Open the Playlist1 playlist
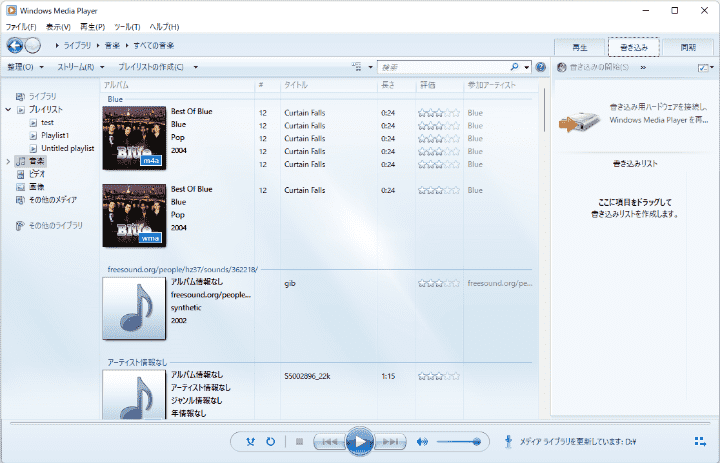This screenshot has width=720, height=463. 55,136
